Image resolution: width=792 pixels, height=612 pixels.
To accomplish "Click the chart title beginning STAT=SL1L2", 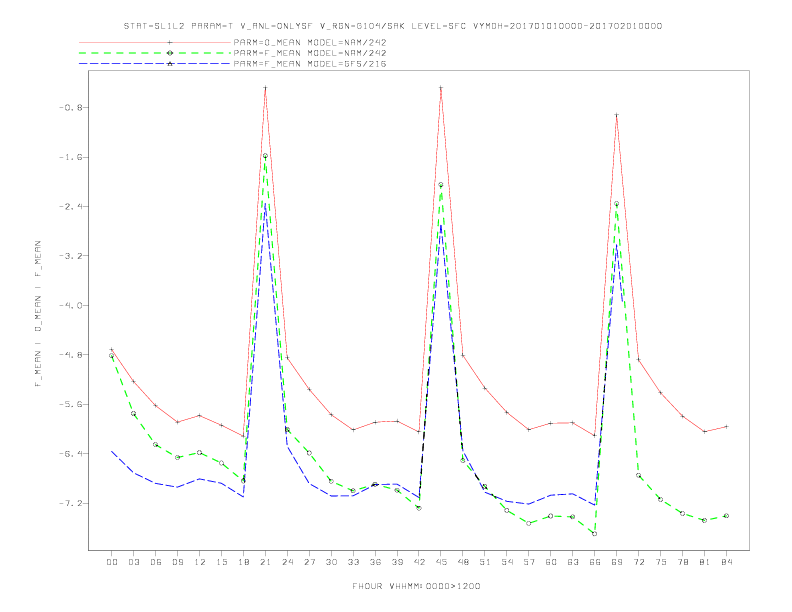I will (393, 26).
